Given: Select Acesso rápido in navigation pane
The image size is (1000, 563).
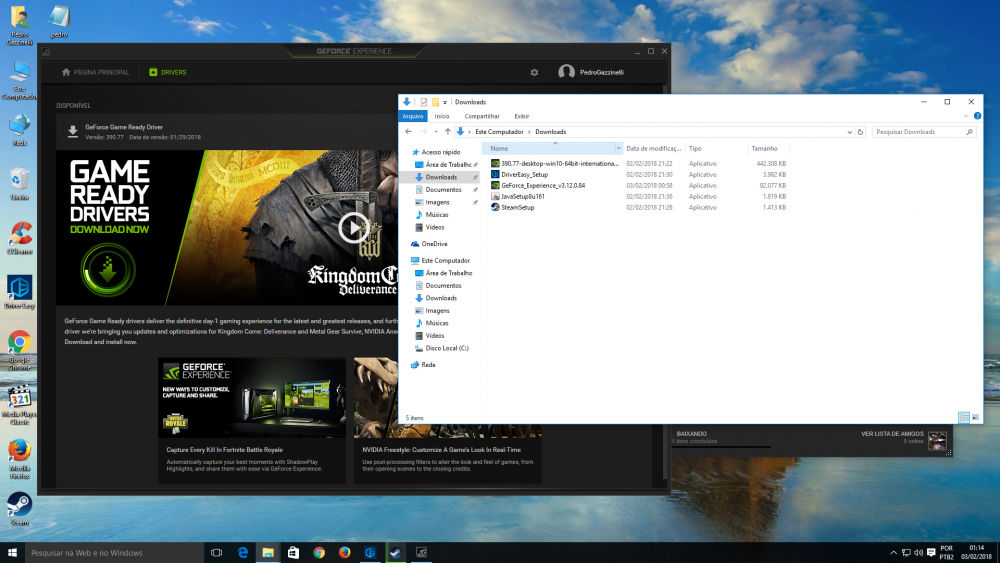Looking at the screenshot, I should [436, 152].
